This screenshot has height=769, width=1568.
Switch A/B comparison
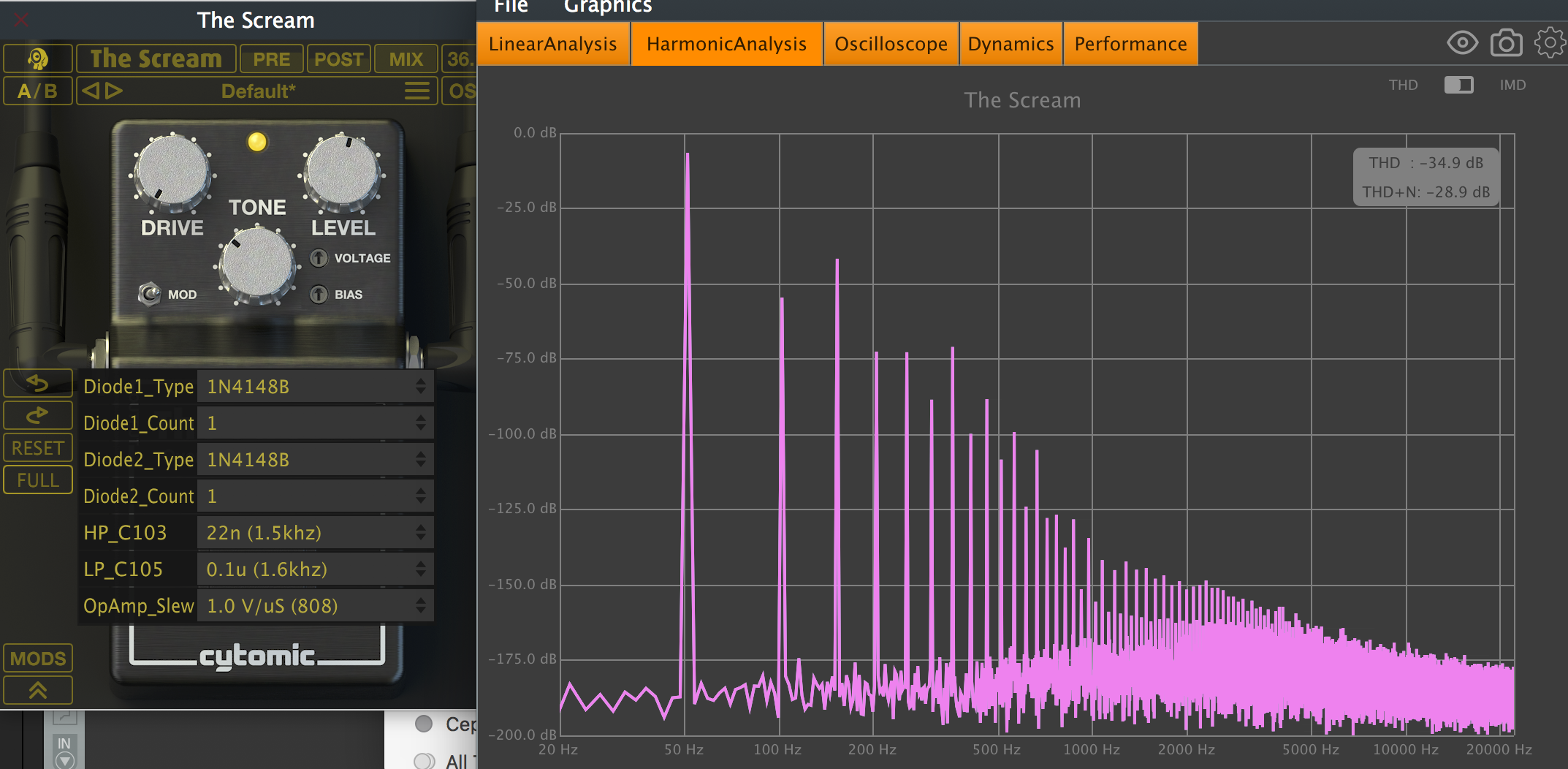point(38,91)
